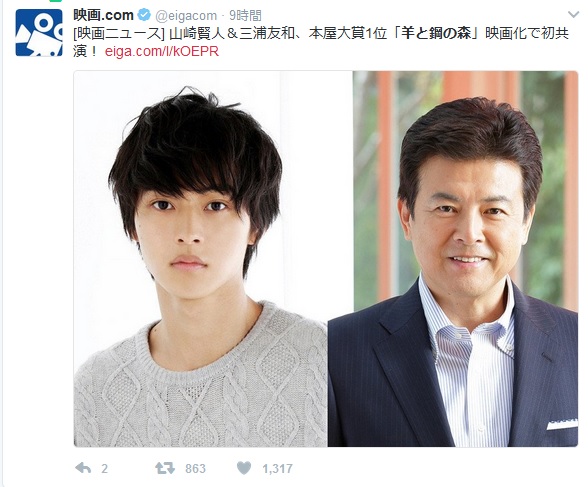Open the eiga.com/l/kOEPR link
The width and height of the screenshot is (588, 487).
point(162,51)
